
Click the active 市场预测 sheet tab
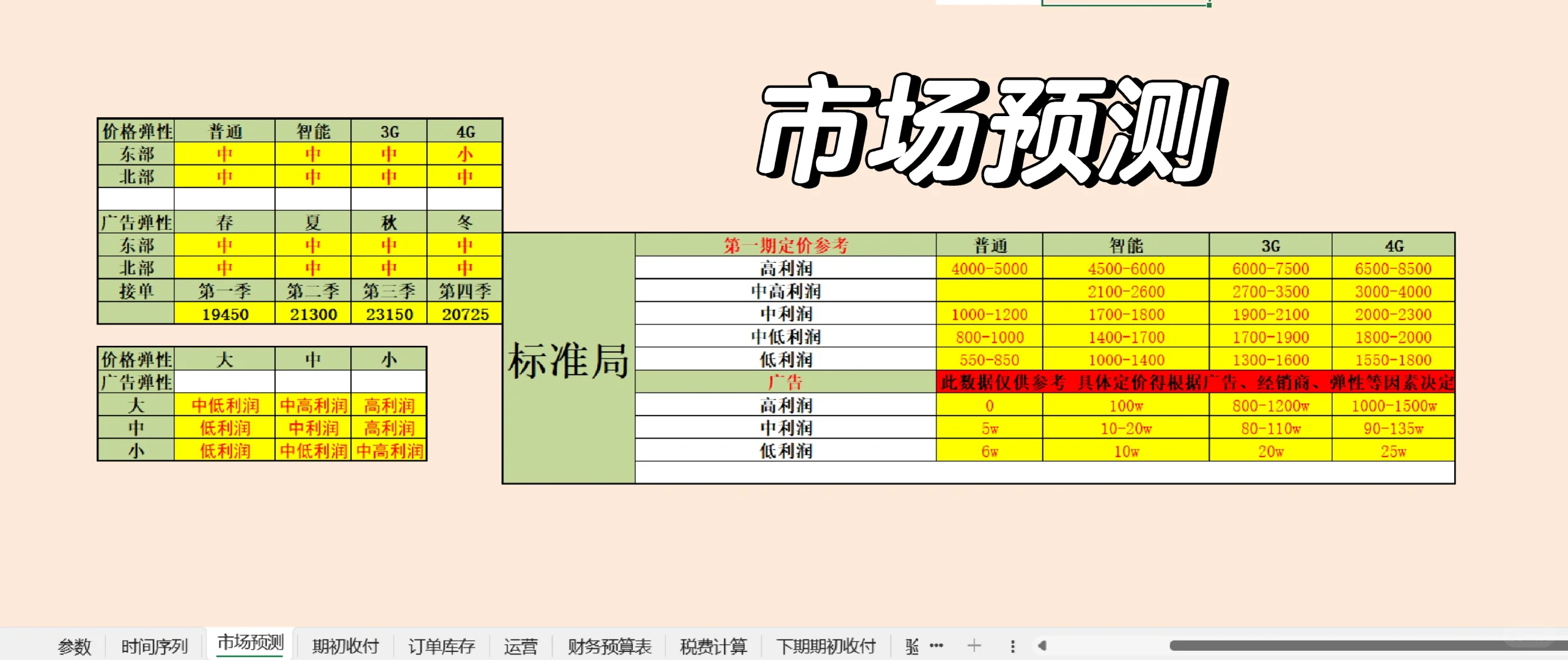click(249, 643)
